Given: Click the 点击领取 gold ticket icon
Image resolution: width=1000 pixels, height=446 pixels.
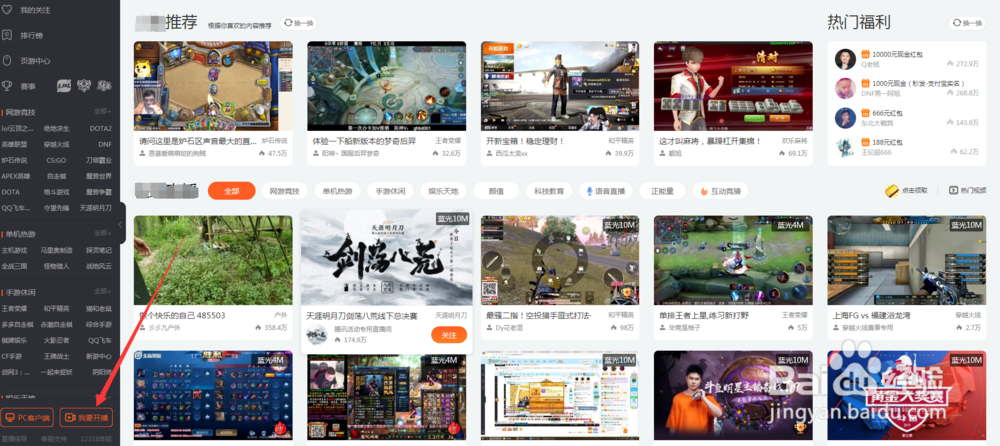Looking at the screenshot, I should point(892,190).
